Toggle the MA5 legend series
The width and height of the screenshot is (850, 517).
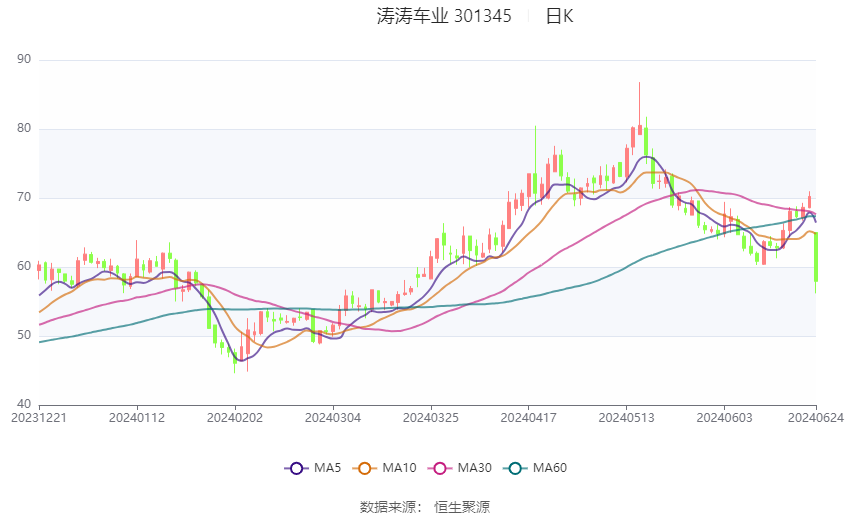pos(313,468)
